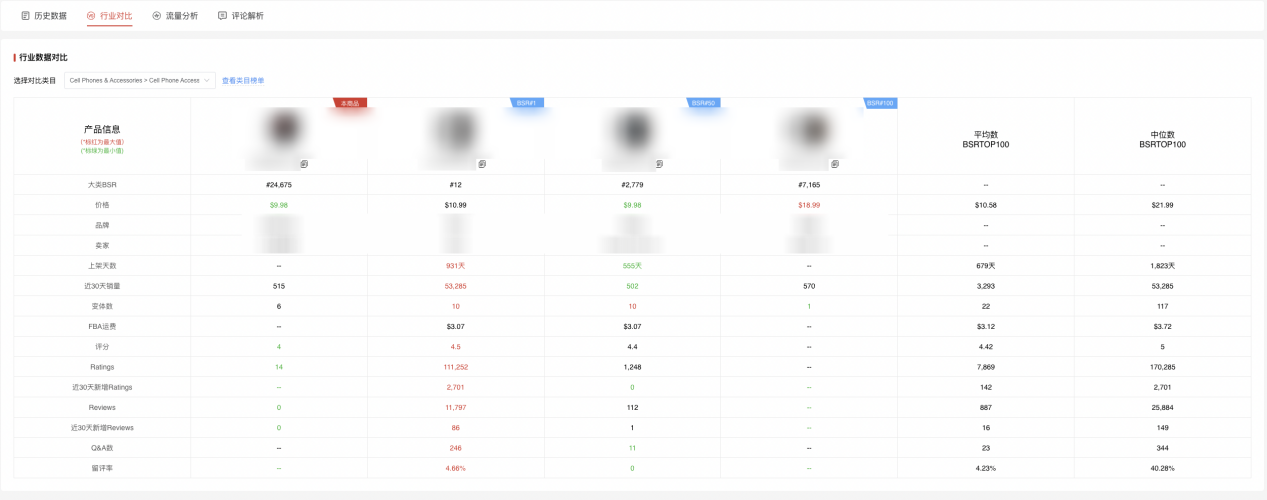Click the 4.66% review rate value
The width and height of the screenshot is (1267, 500).
coord(456,468)
